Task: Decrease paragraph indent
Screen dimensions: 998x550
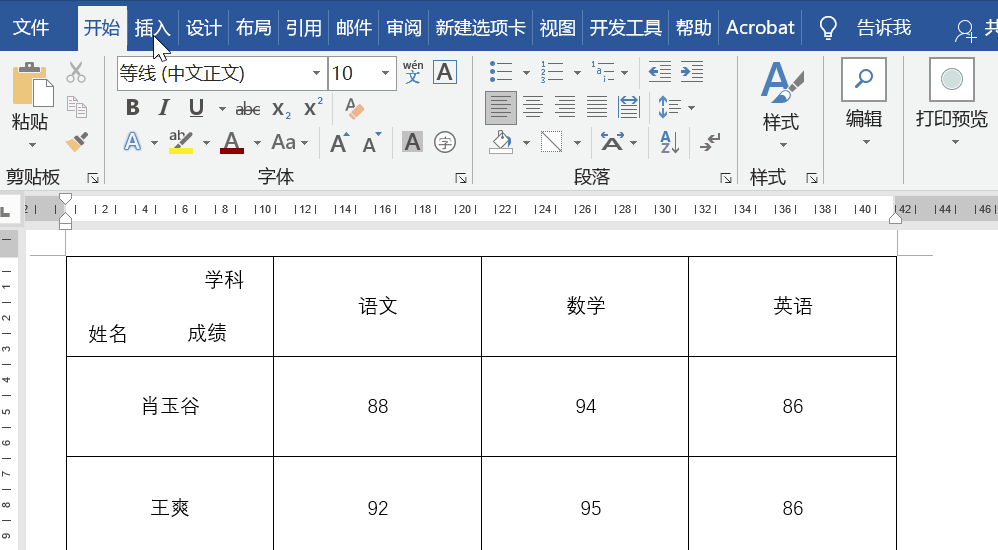Action: click(659, 72)
